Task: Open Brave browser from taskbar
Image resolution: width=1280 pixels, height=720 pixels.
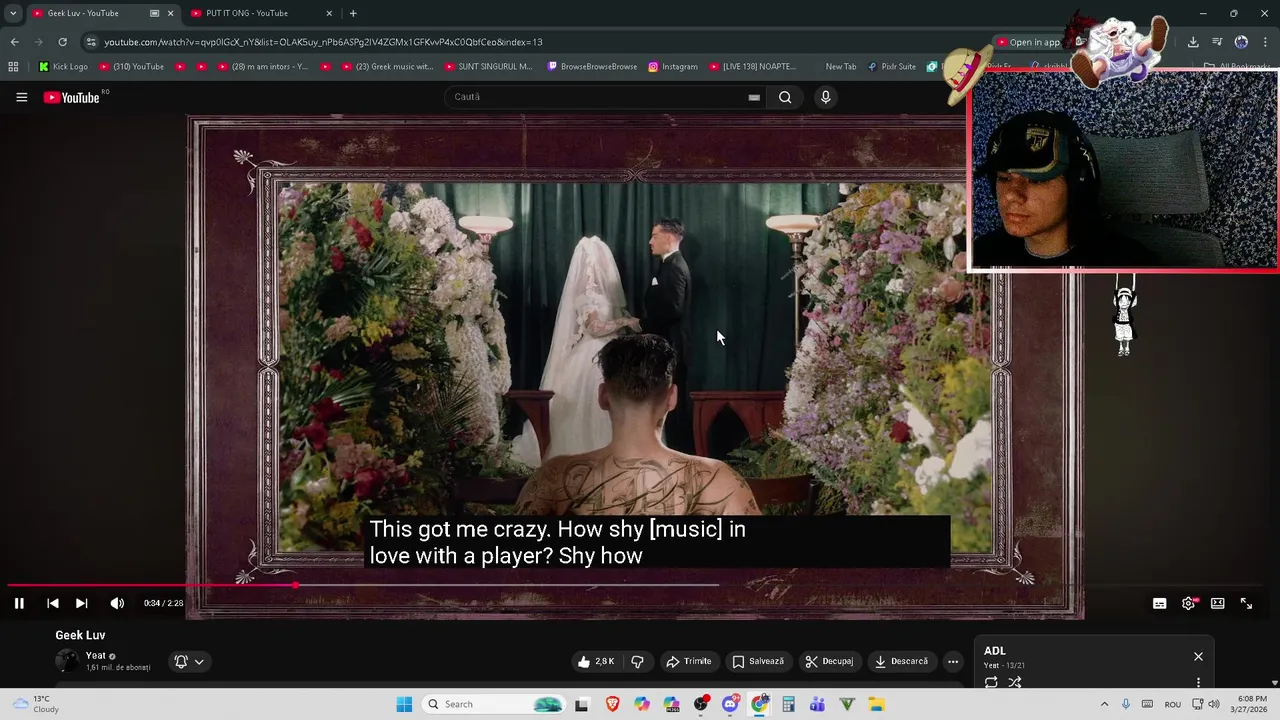Action: point(612,704)
